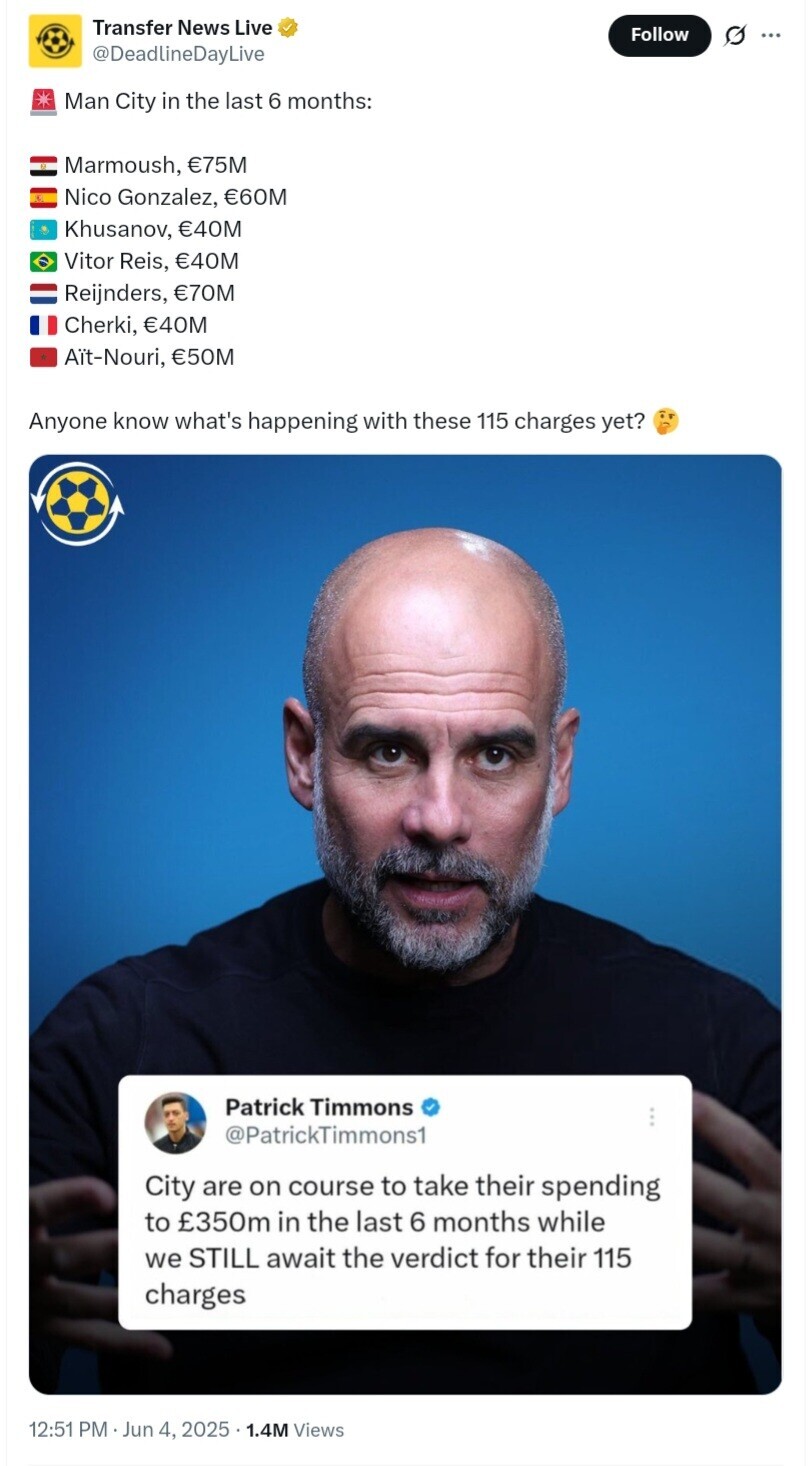Viewport: 808px width, 1466px height.
Task: Open the Grok slash-circle icon beside Follow
Action: coord(735,35)
